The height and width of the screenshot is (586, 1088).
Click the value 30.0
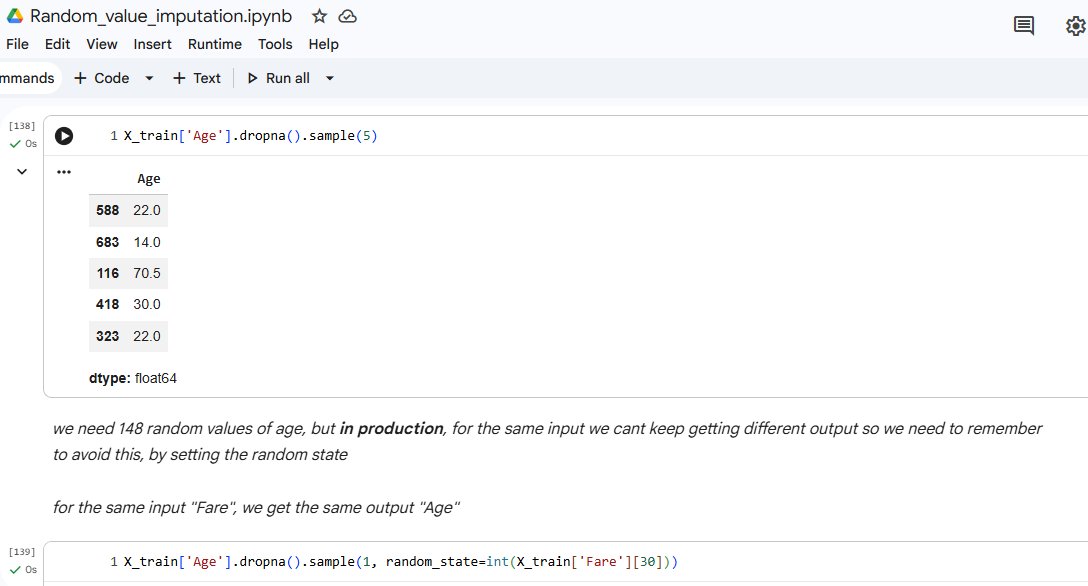tap(147, 304)
